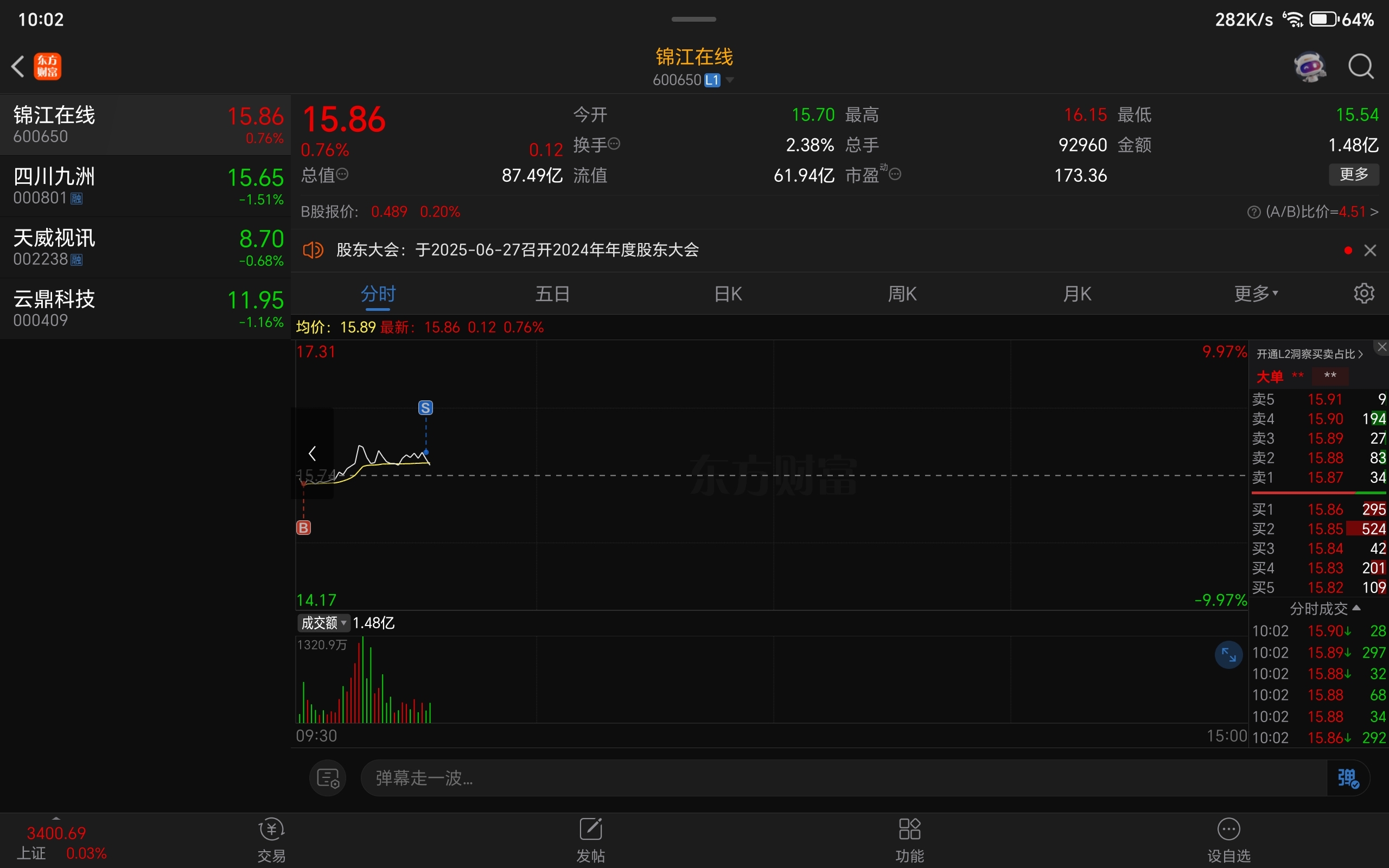This screenshot has height=868, width=1389.
Task: Open the robot assistant avatar icon
Action: (1310, 67)
